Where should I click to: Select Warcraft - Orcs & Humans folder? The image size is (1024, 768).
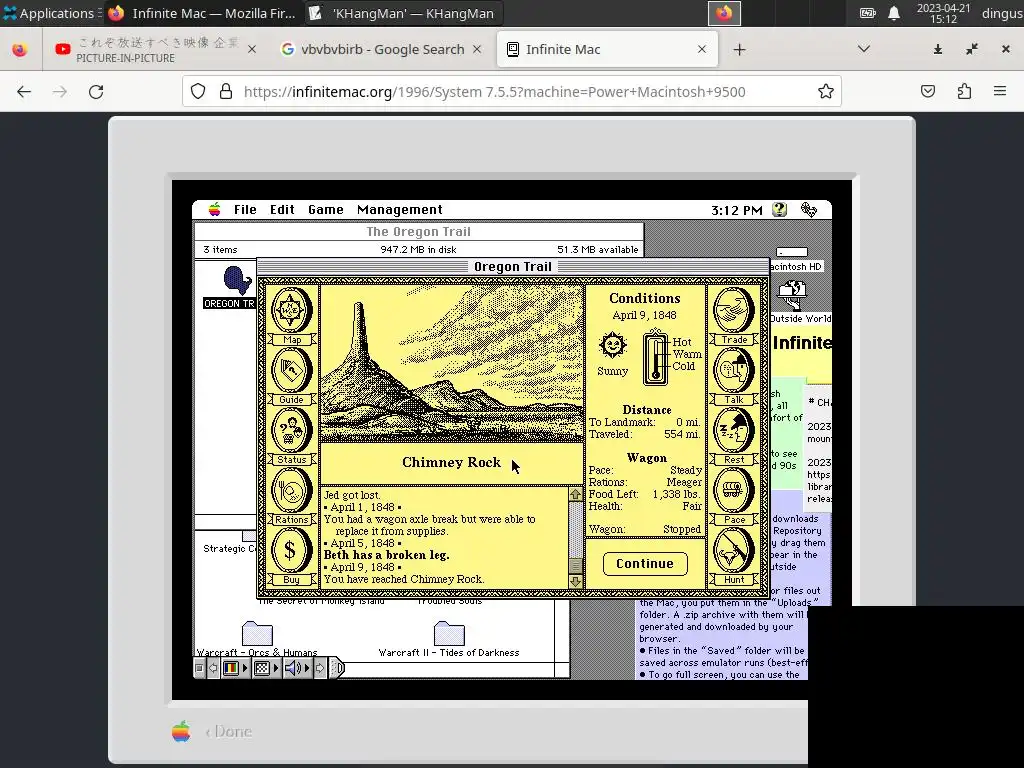click(257, 633)
